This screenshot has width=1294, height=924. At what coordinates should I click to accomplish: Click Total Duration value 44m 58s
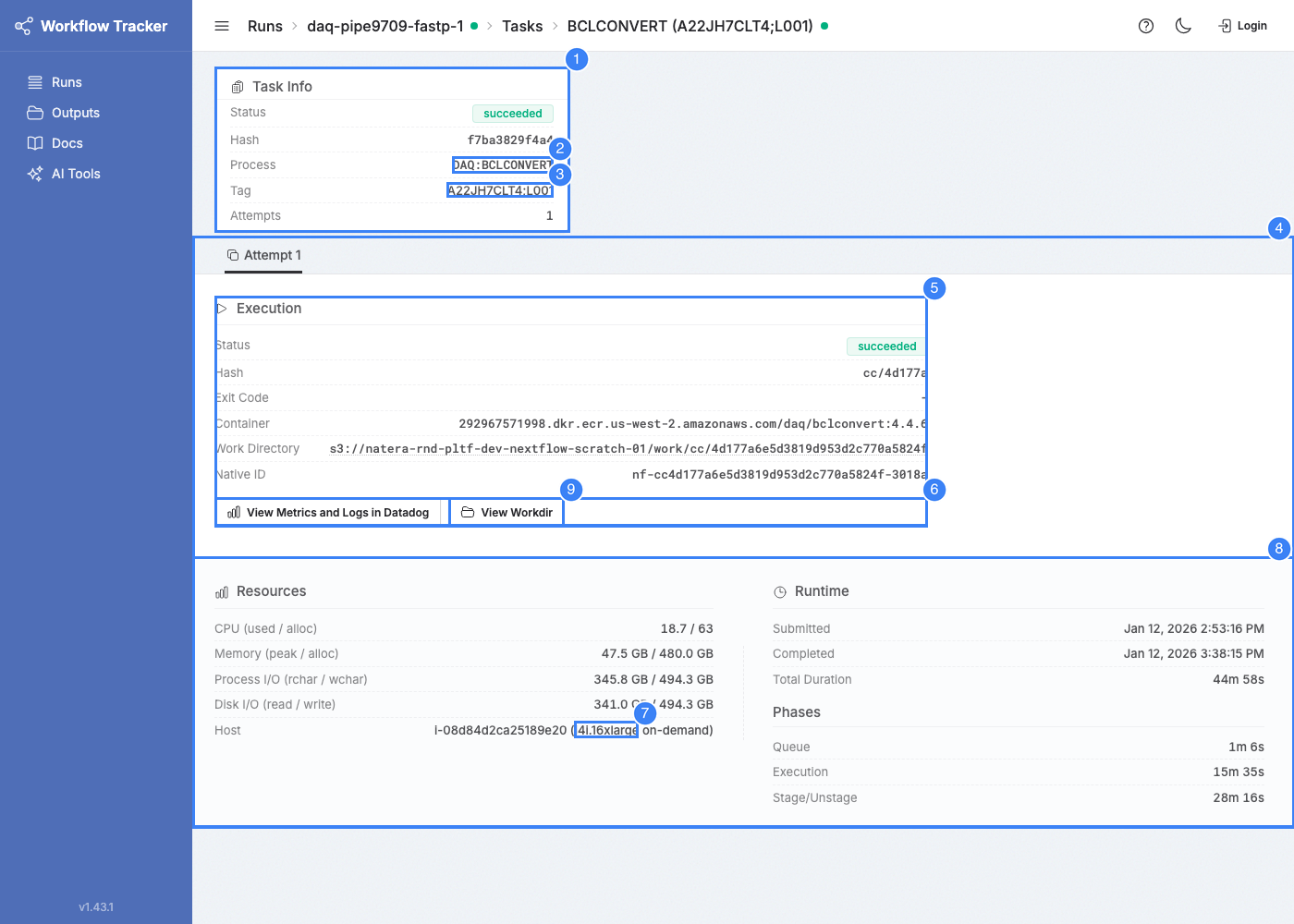pyautogui.click(x=1239, y=679)
